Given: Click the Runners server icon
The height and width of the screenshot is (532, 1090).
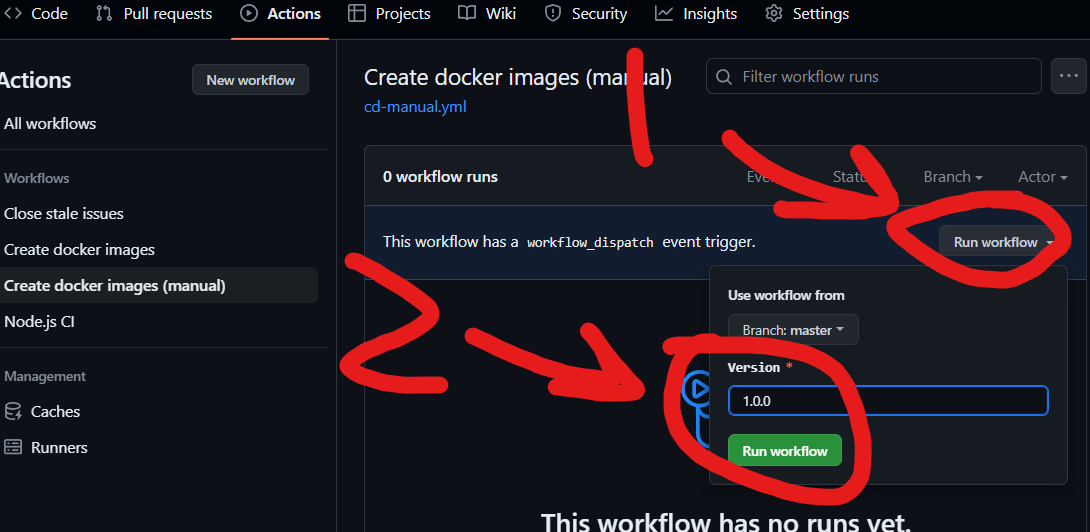Looking at the screenshot, I should (x=13, y=447).
